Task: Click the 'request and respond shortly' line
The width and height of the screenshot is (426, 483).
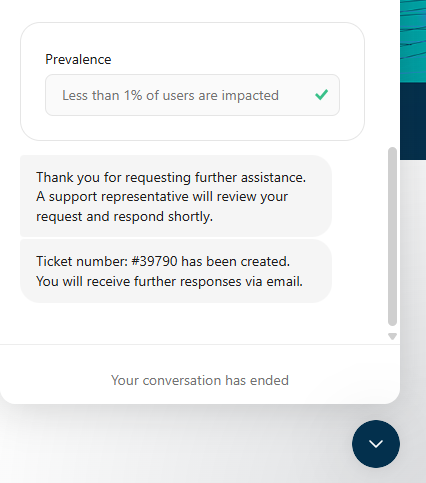Action: [124, 217]
